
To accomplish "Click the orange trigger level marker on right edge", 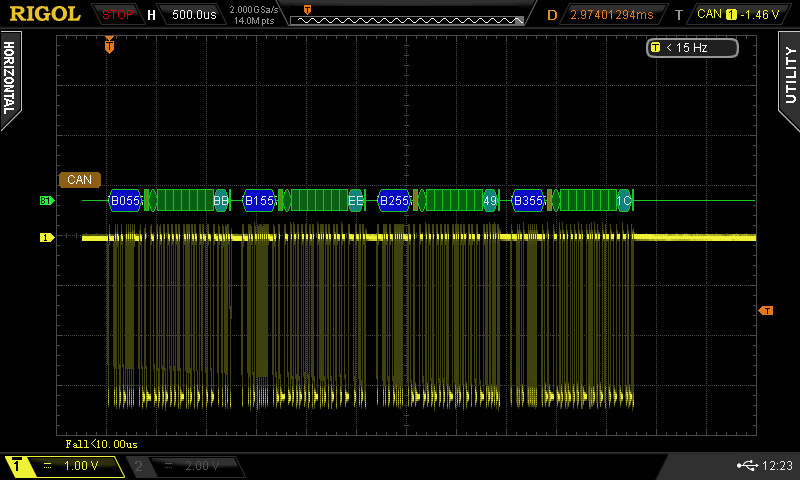I will pos(766,311).
